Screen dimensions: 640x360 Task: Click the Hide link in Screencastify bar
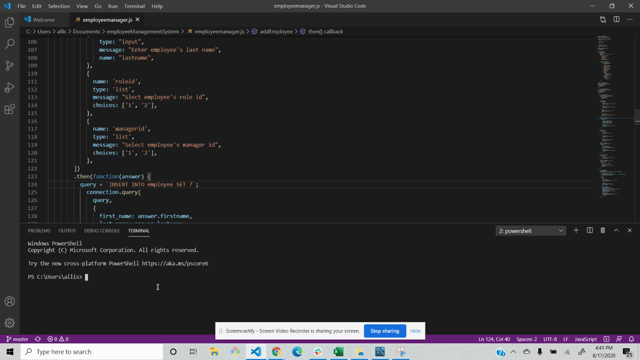pyautogui.click(x=415, y=331)
